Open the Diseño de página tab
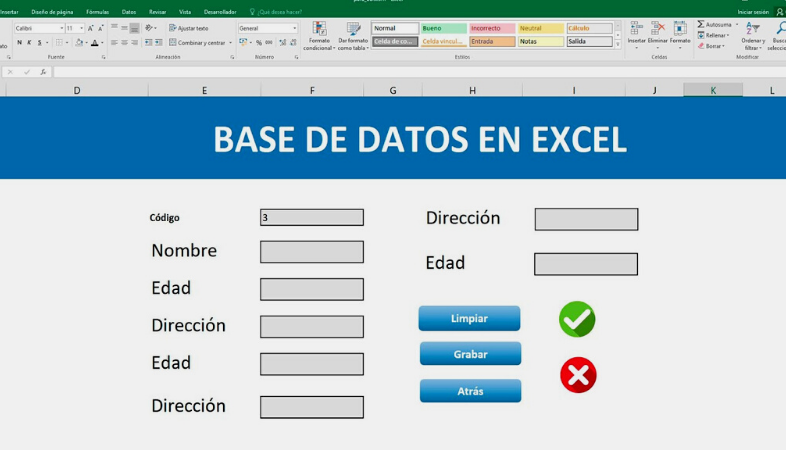This screenshot has width=786, height=450. [x=52, y=12]
